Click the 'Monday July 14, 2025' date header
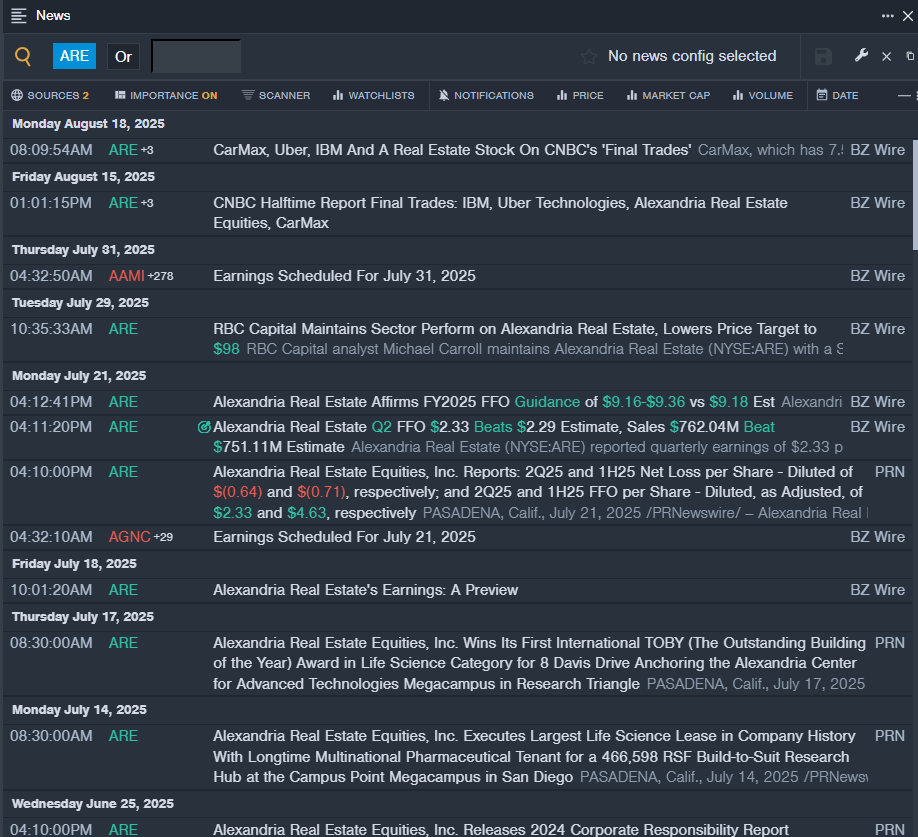Image resolution: width=918 pixels, height=837 pixels. [80, 710]
